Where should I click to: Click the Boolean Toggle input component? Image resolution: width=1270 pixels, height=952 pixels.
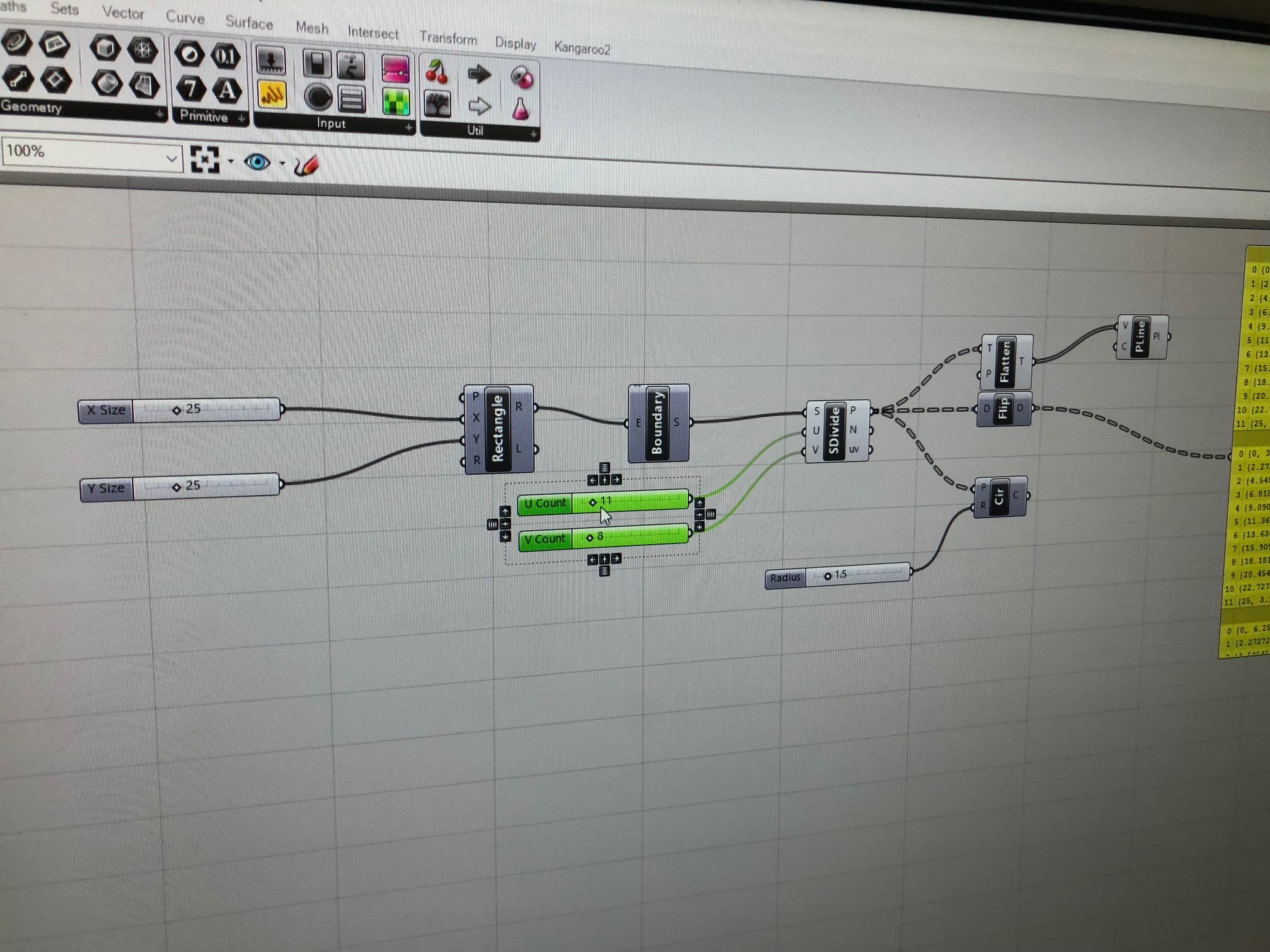click(316, 64)
